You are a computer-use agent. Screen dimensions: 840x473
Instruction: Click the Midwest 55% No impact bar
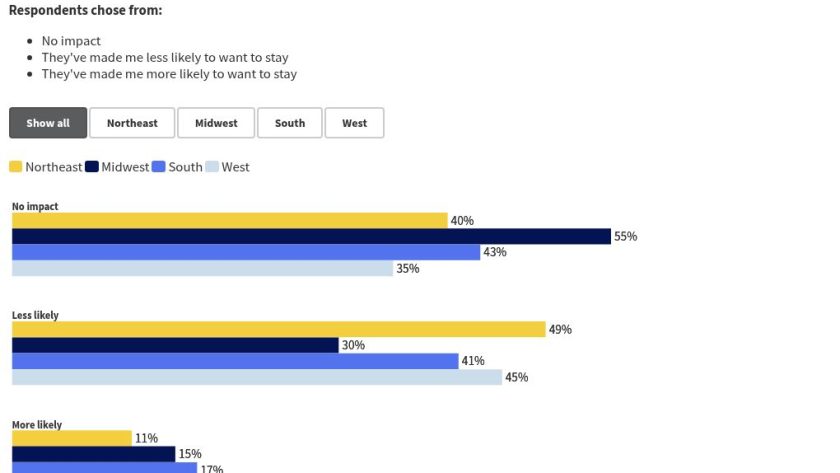(x=311, y=237)
